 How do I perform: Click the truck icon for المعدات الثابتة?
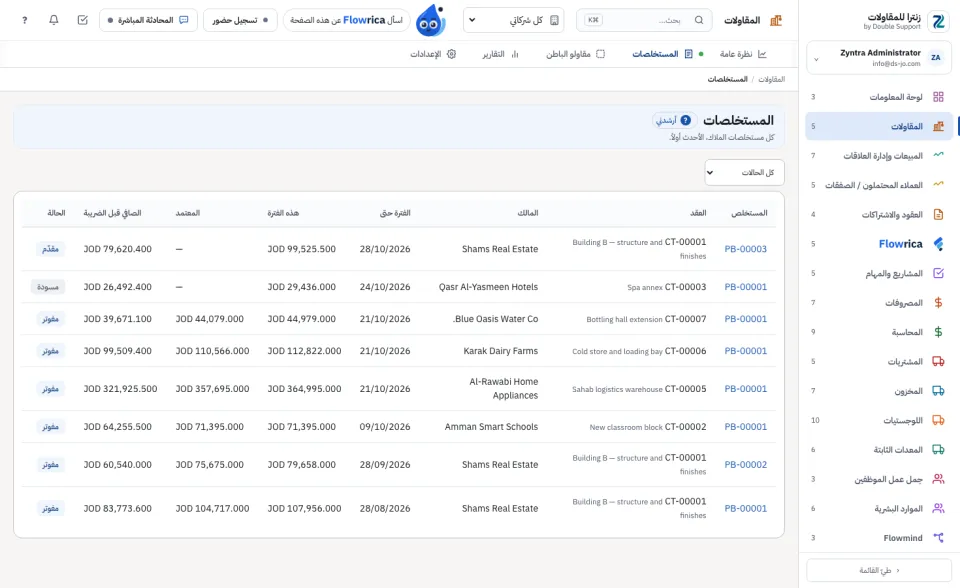(x=938, y=450)
